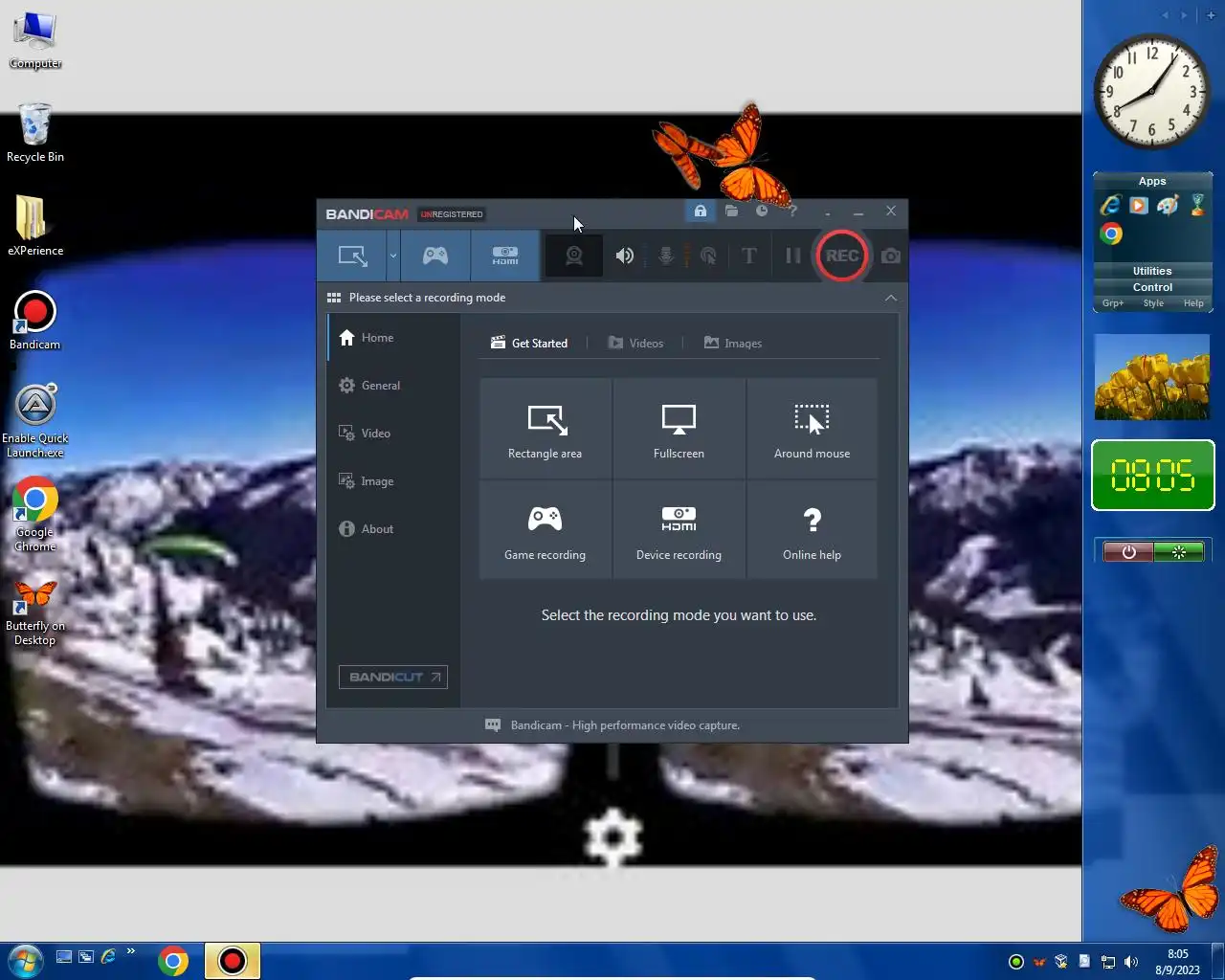This screenshot has height=980, width=1225.
Task: Start recording with the red REC button
Action: coord(842,256)
